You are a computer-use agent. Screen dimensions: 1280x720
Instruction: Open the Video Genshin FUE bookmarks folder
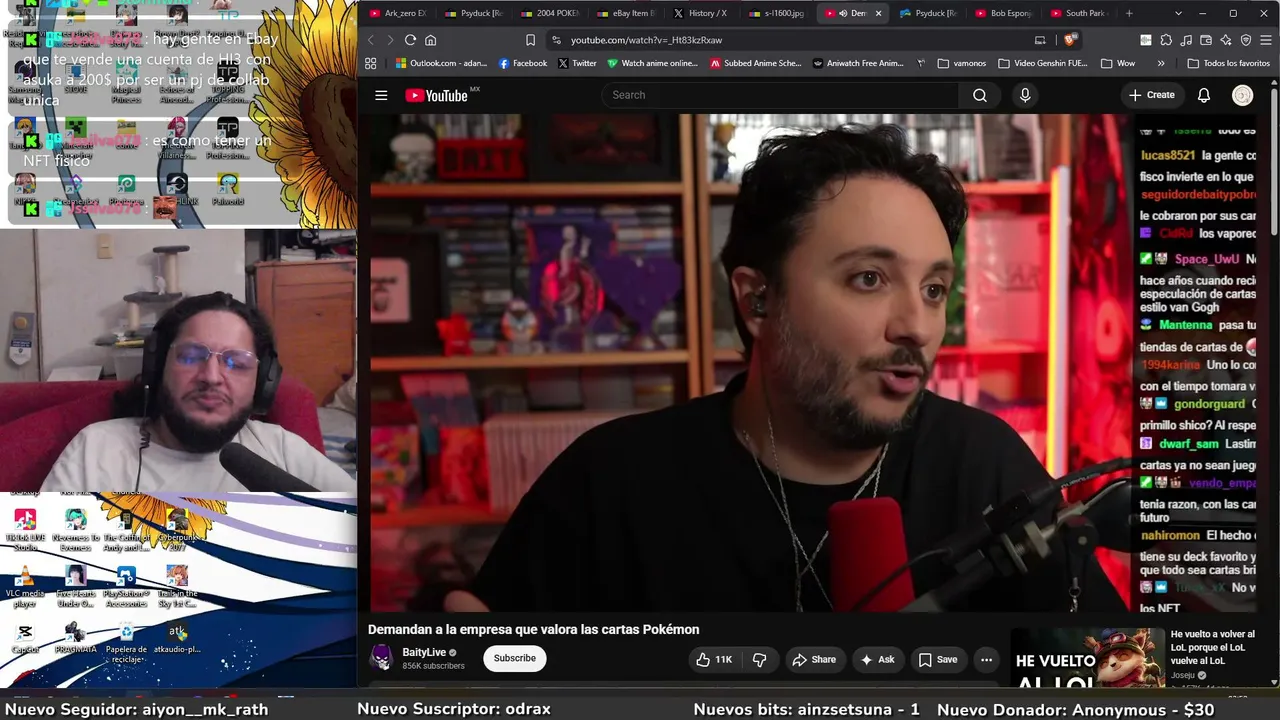click(1042, 63)
